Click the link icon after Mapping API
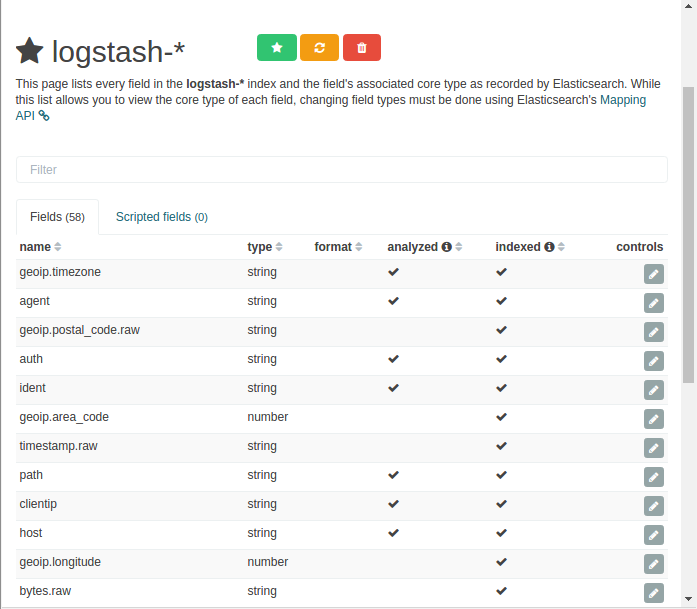The height and width of the screenshot is (609, 697). point(44,116)
